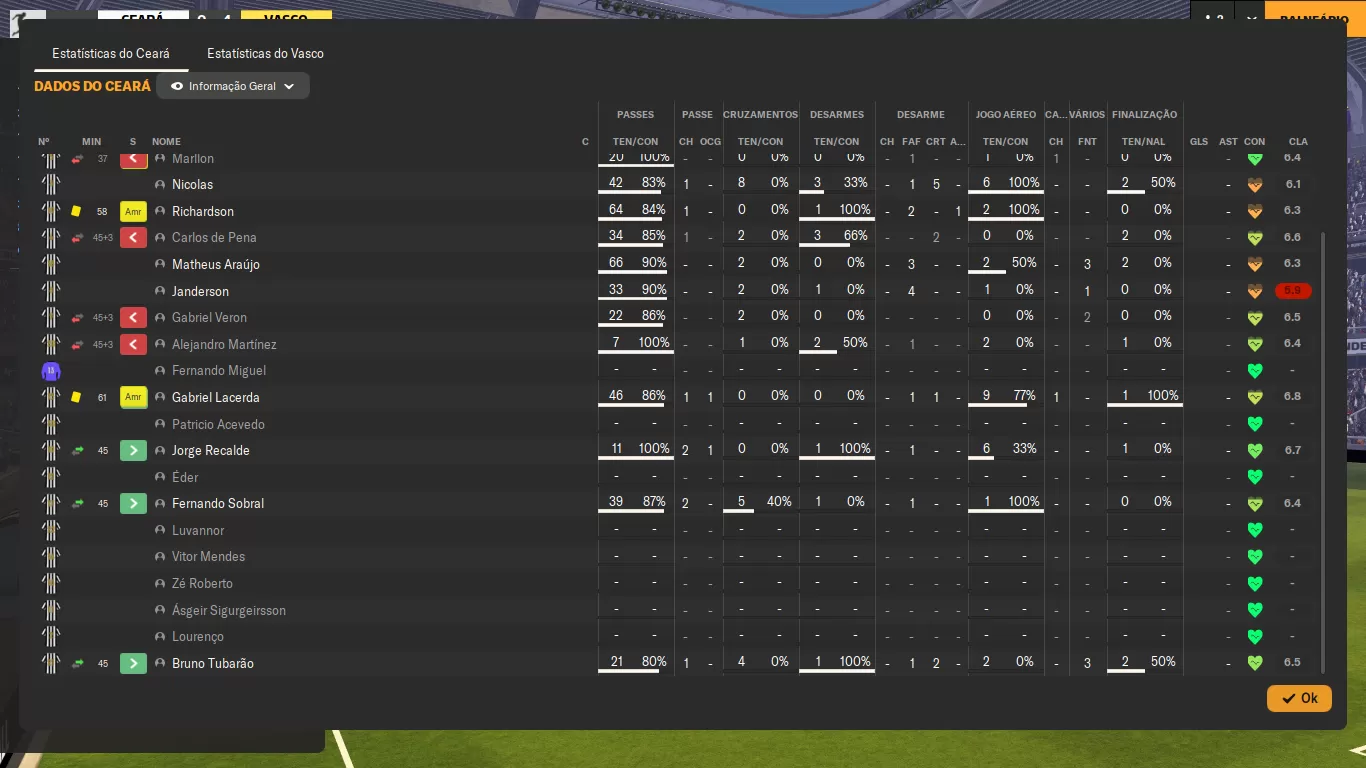The height and width of the screenshot is (768, 1366).
Task: Click Fernando Sobral's green substituted-on arrow
Action: point(133,503)
